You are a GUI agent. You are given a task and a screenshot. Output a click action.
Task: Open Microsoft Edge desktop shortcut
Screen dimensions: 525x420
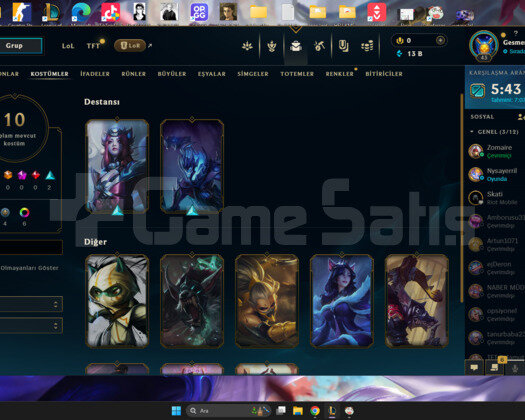coord(81,12)
